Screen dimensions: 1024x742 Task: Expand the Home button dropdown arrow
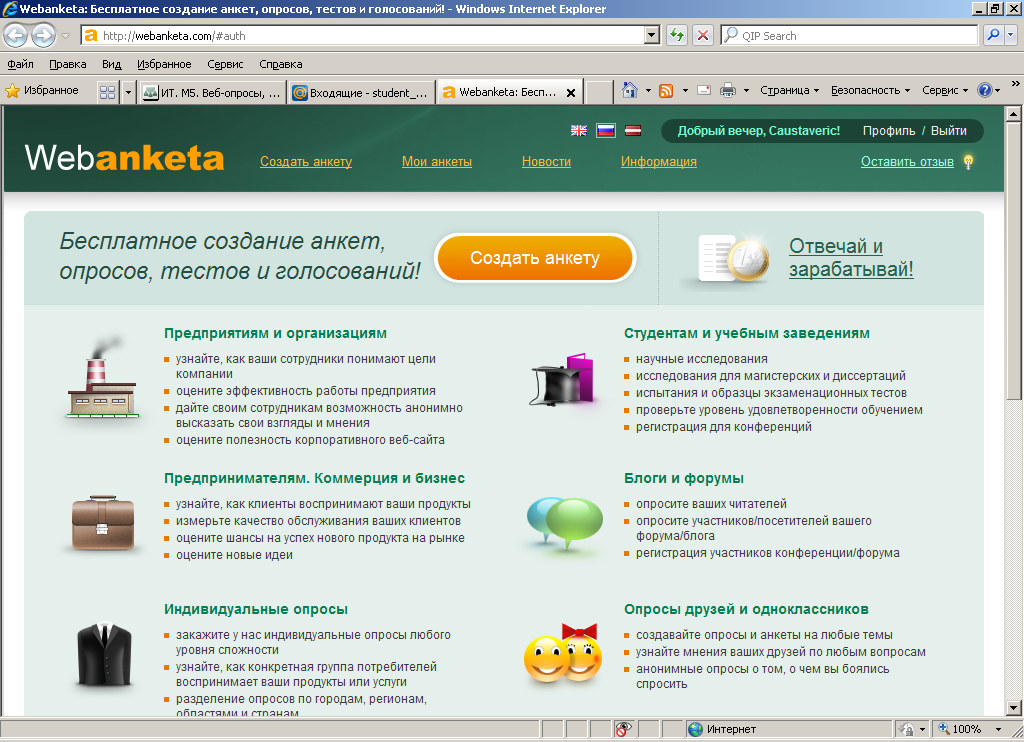(648, 91)
